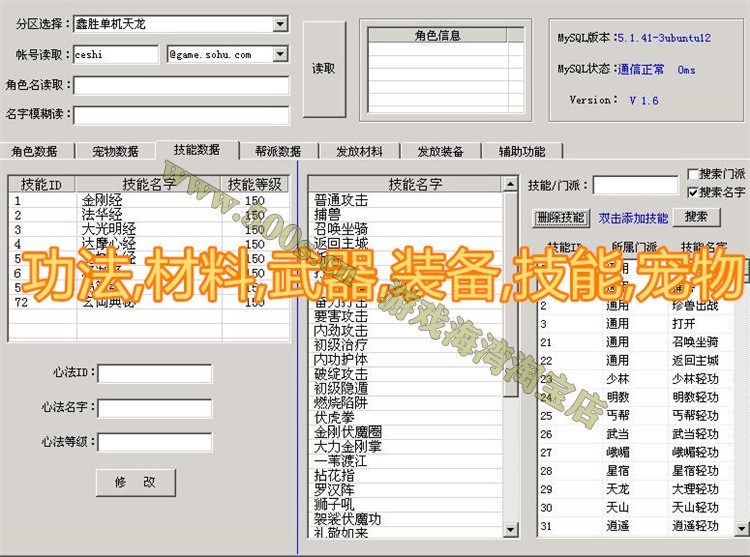Click the 搜索 button
This screenshot has width=750, height=557.
[696, 217]
